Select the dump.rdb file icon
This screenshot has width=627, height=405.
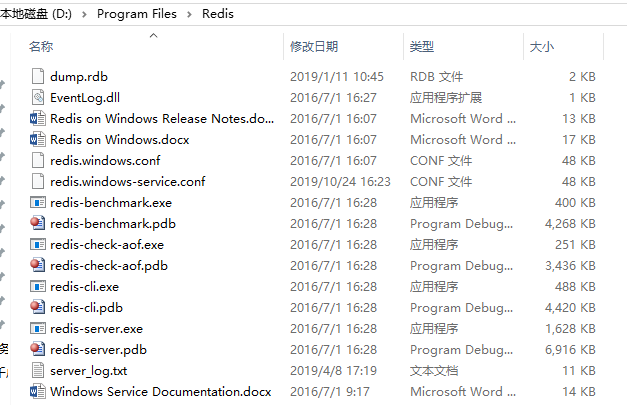click(38, 76)
